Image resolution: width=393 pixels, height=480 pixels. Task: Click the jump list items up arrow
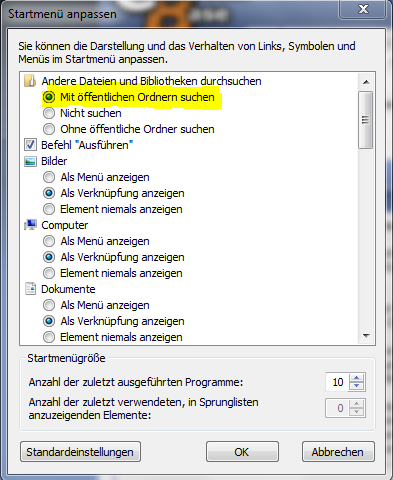357,404
